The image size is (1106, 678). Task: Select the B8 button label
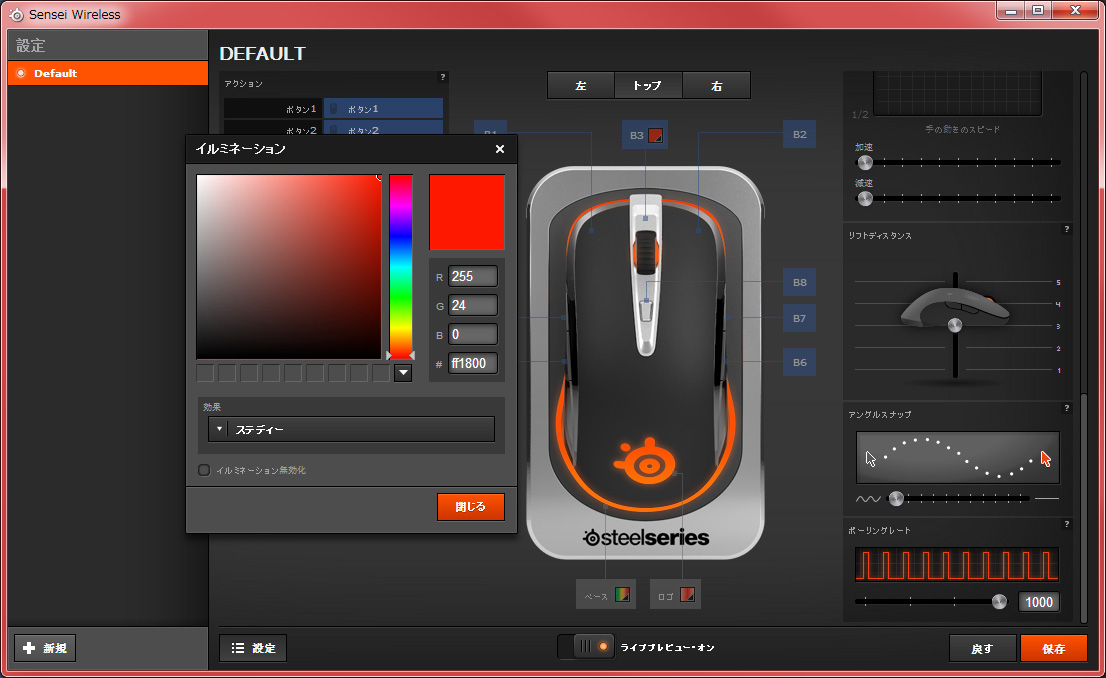[799, 282]
